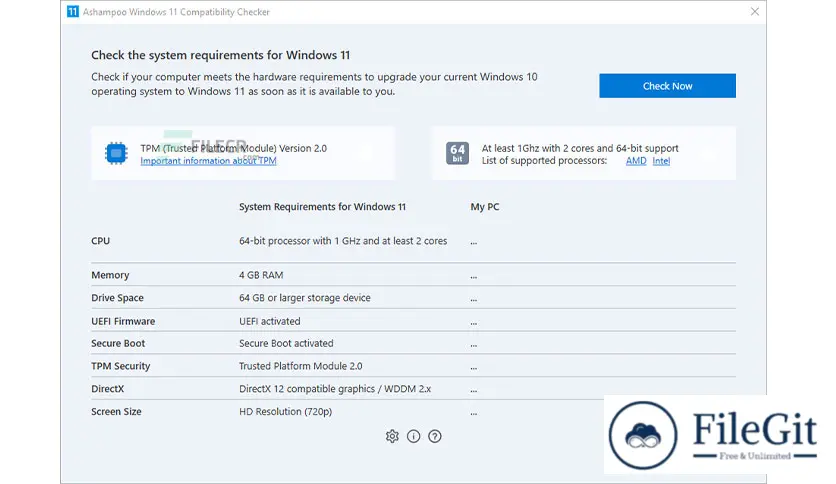The image size is (836, 484).
Task: Select the Secure Boot row label
Action: (118, 343)
